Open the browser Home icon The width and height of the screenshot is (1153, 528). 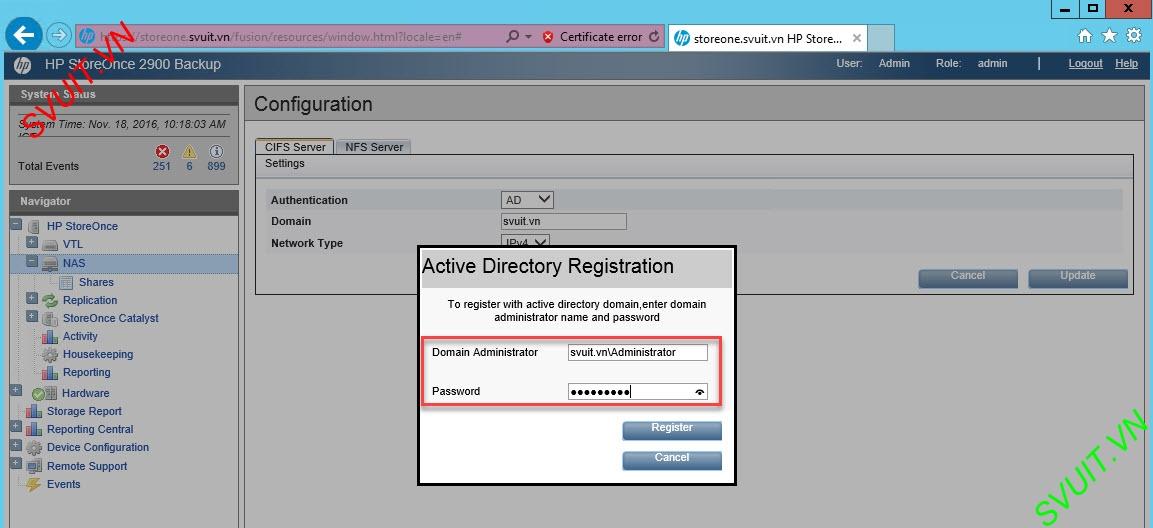point(1085,35)
